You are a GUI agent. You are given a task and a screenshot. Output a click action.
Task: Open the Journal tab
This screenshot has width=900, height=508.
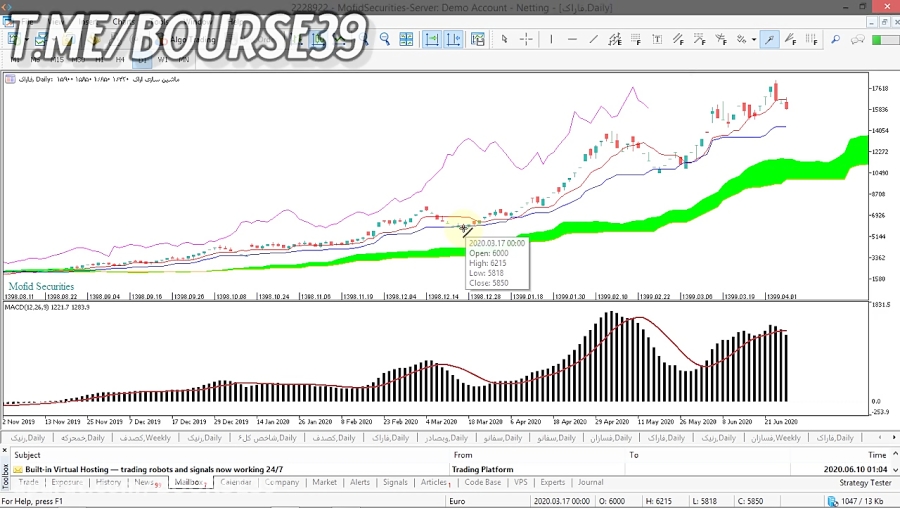click(x=590, y=482)
